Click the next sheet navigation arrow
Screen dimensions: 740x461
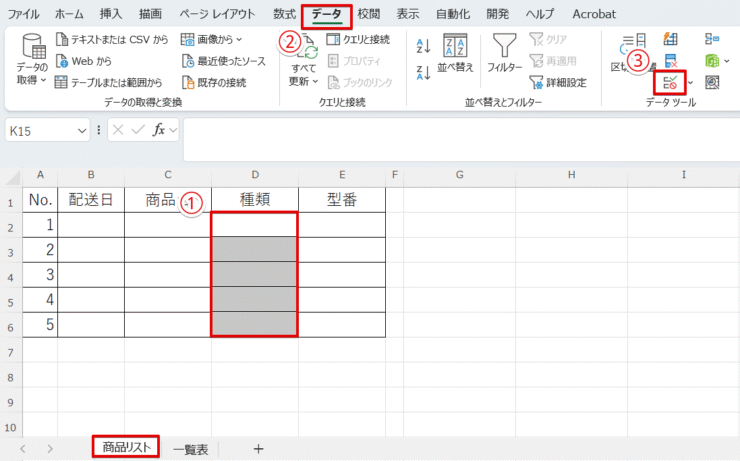[50, 449]
